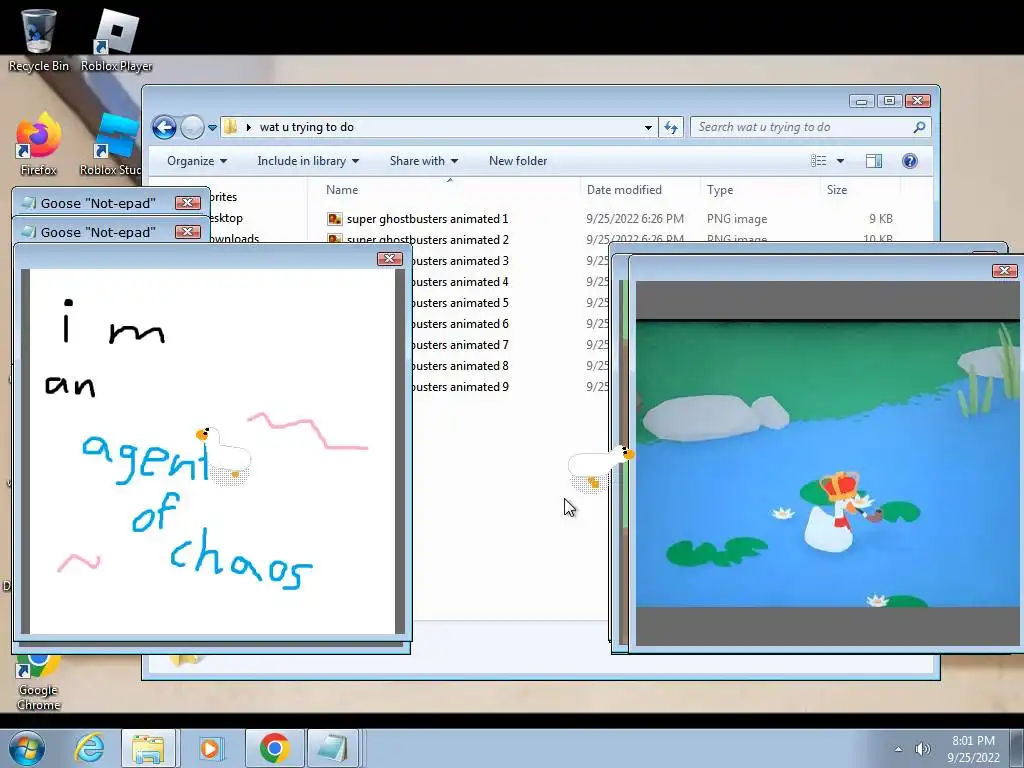Launch Internet Explorer from the taskbar

point(89,748)
